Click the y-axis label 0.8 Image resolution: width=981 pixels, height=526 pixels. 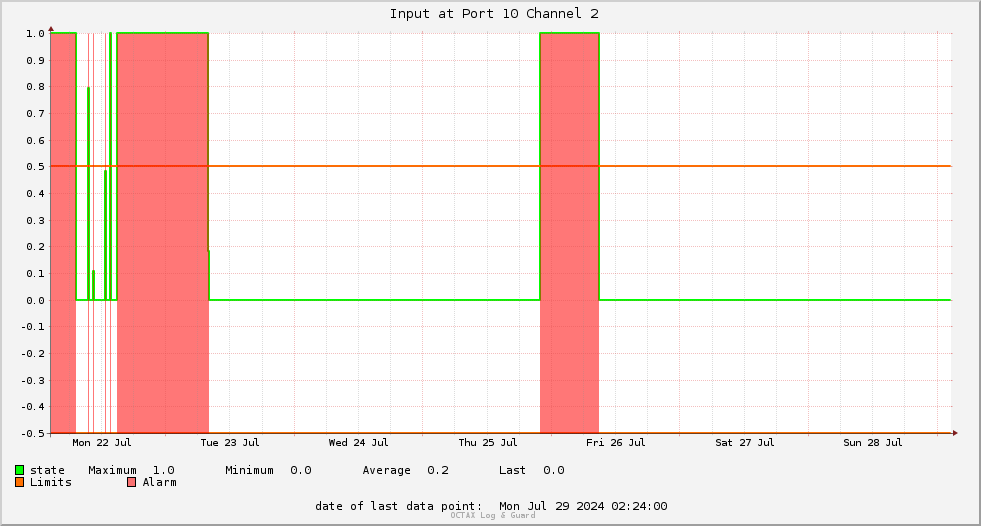pyautogui.click(x=35, y=87)
